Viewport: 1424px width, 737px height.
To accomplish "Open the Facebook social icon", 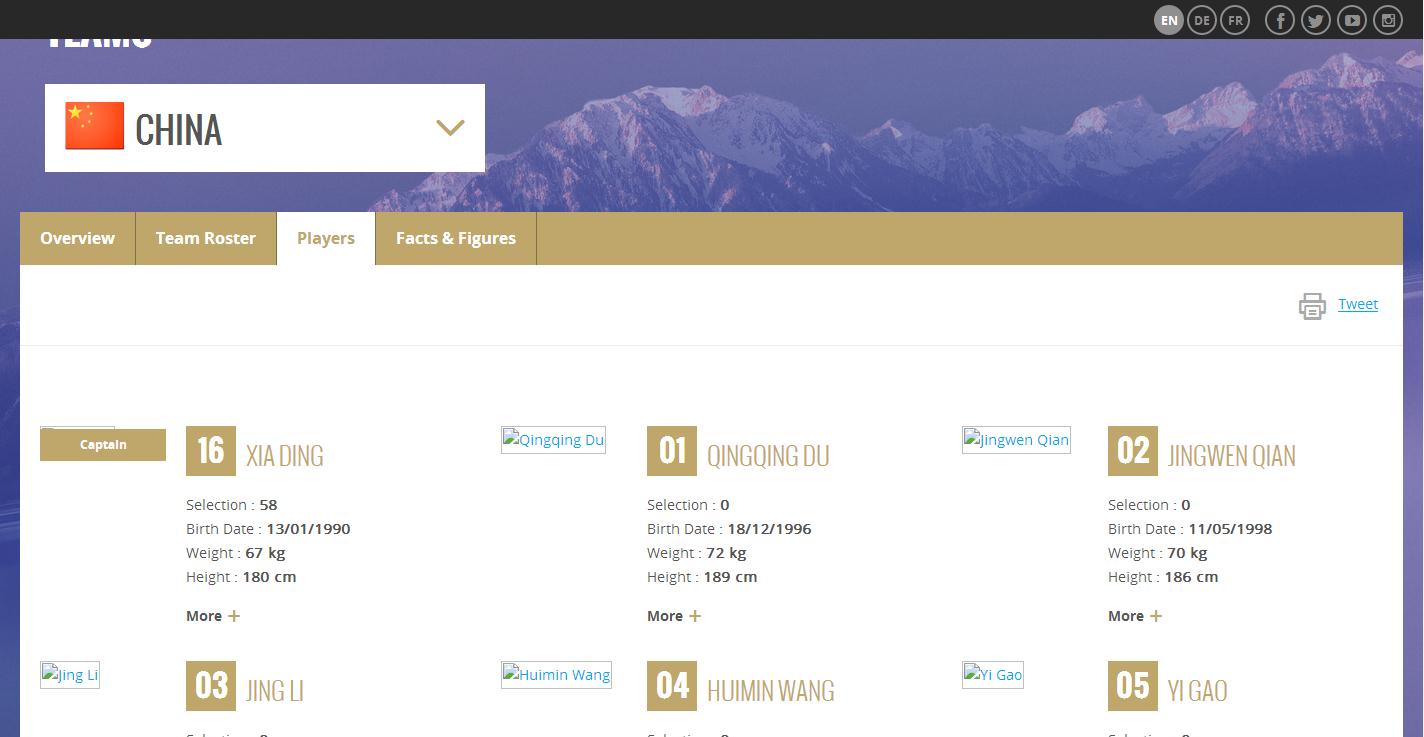I will pyautogui.click(x=1280, y=20).
